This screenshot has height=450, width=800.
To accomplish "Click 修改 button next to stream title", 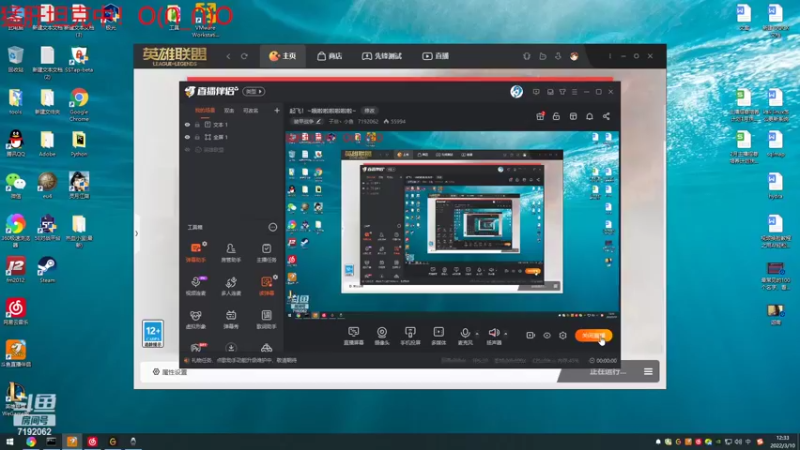I will [x=369, y=111].
